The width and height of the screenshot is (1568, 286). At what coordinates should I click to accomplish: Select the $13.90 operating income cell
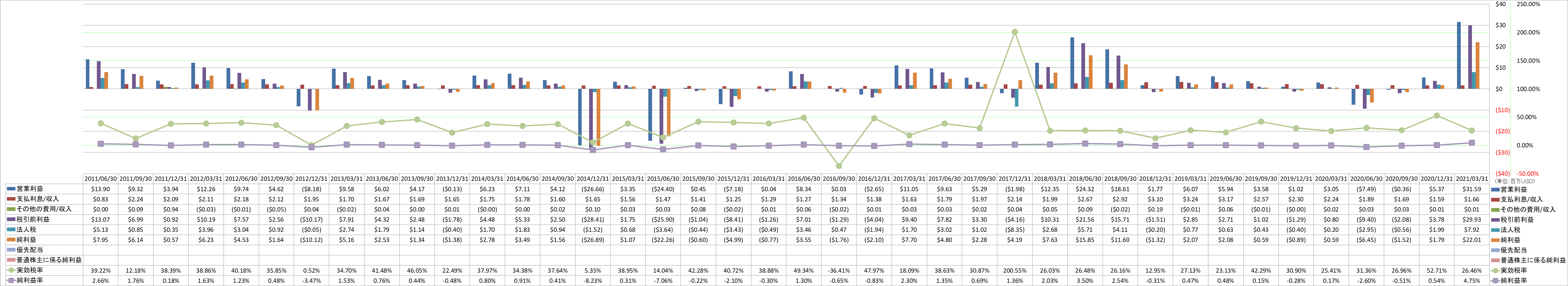[100, 189]
